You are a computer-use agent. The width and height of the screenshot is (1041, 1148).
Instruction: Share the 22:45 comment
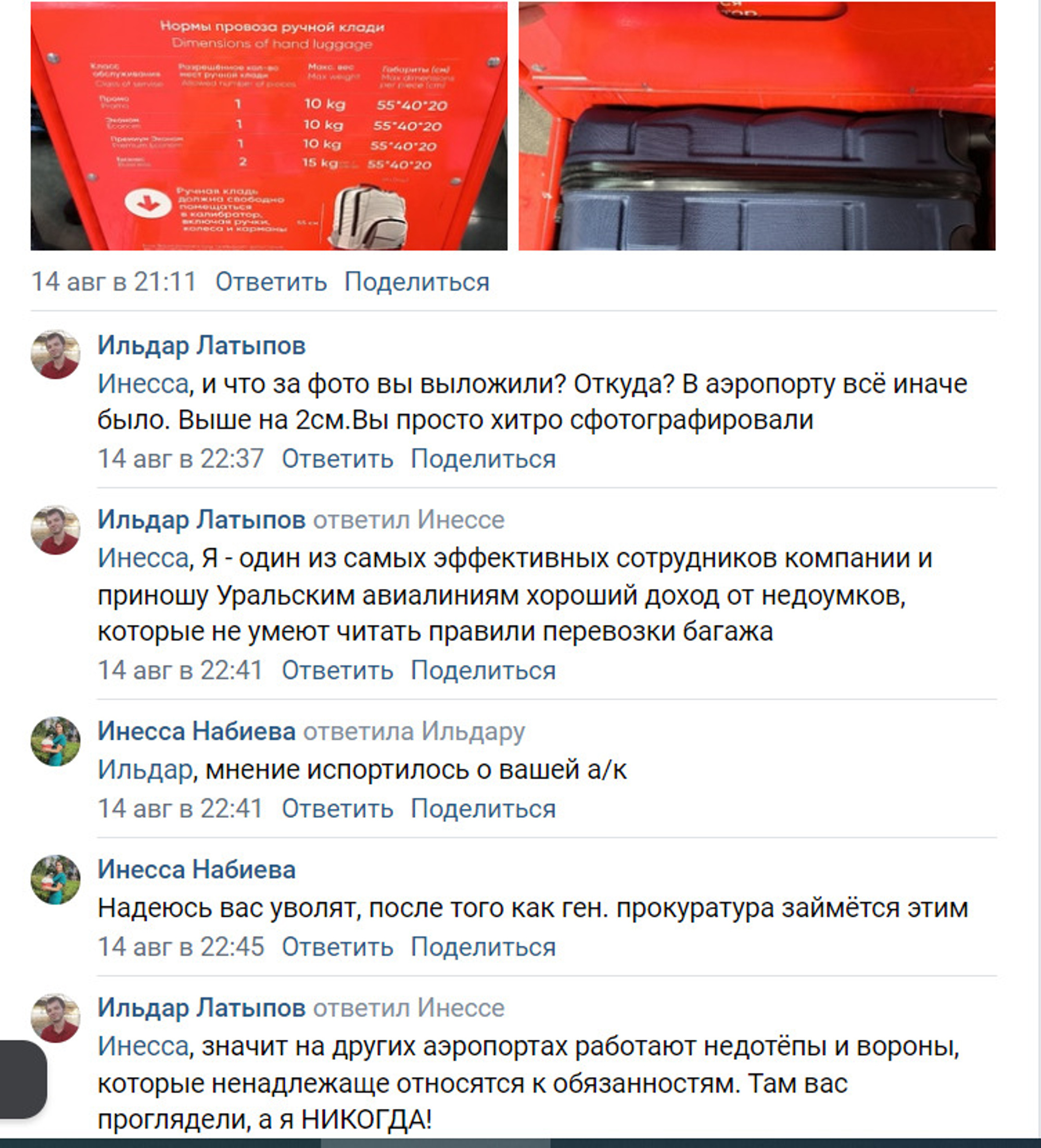coord(483,947)
